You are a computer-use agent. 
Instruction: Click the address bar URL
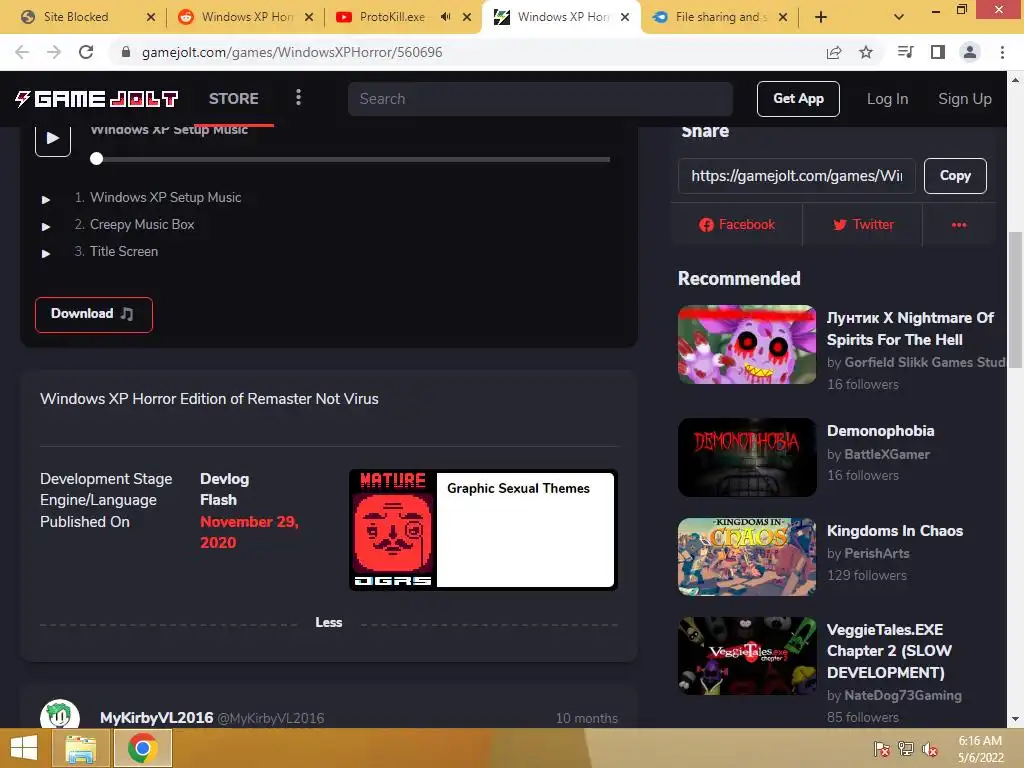[x=292, y=52]
